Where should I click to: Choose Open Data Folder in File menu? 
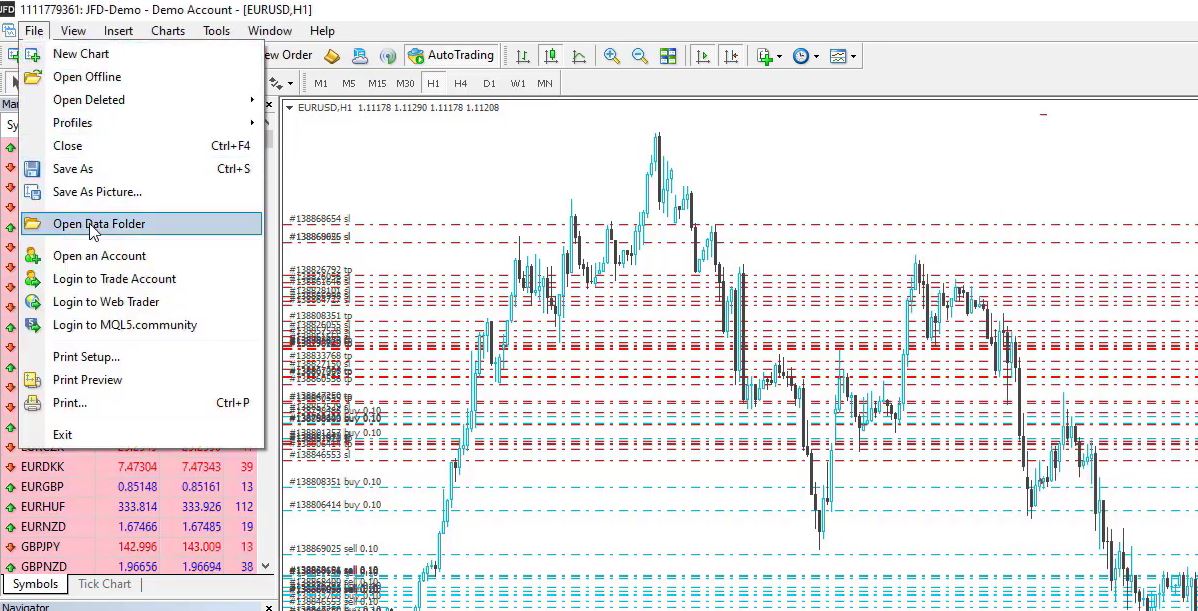99,224
